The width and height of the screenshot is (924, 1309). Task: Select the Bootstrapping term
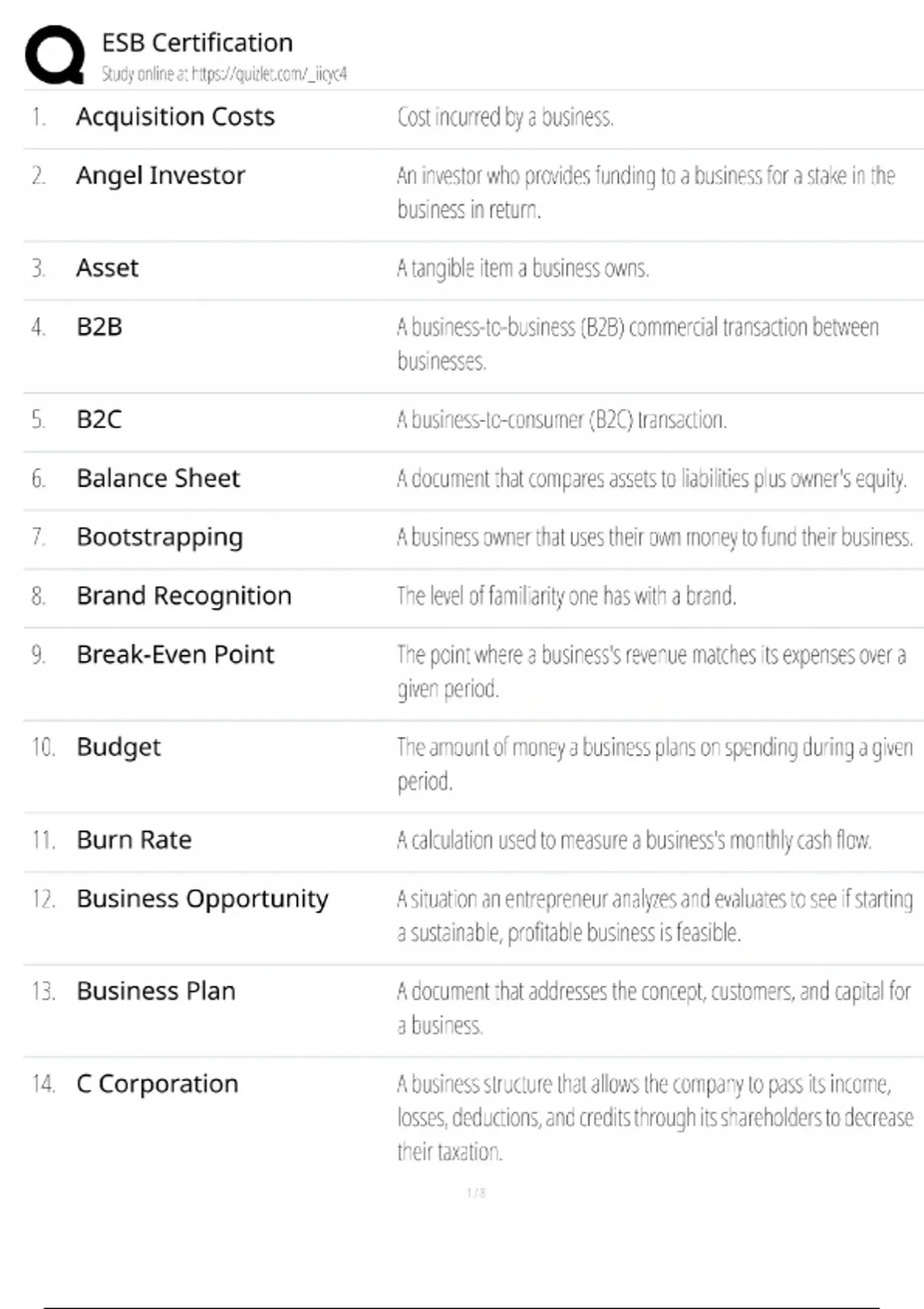tap(159, 537)
